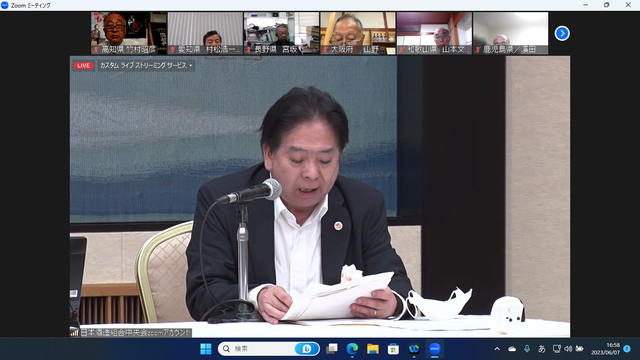Open the battery status tray icon

coord(580,349)
